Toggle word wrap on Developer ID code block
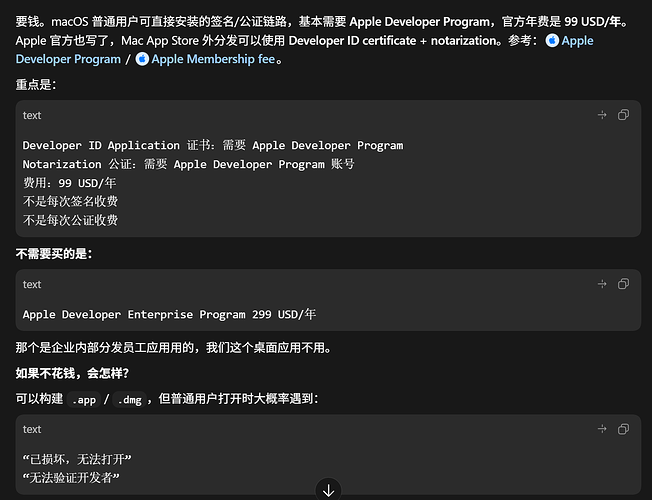The height and width of the screenshot is (500, 652). pyautogui.click(x=602, y=115)
